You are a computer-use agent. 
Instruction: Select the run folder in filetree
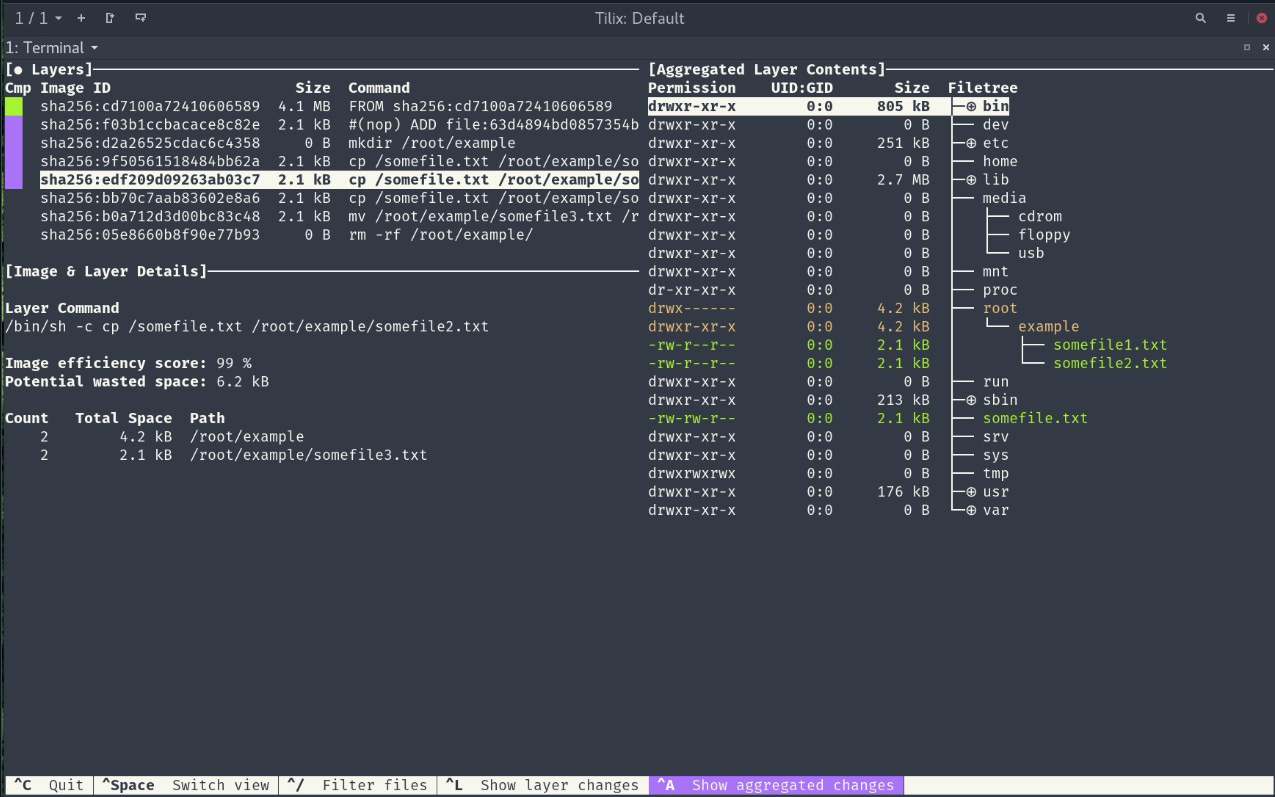tap(996, 382)
